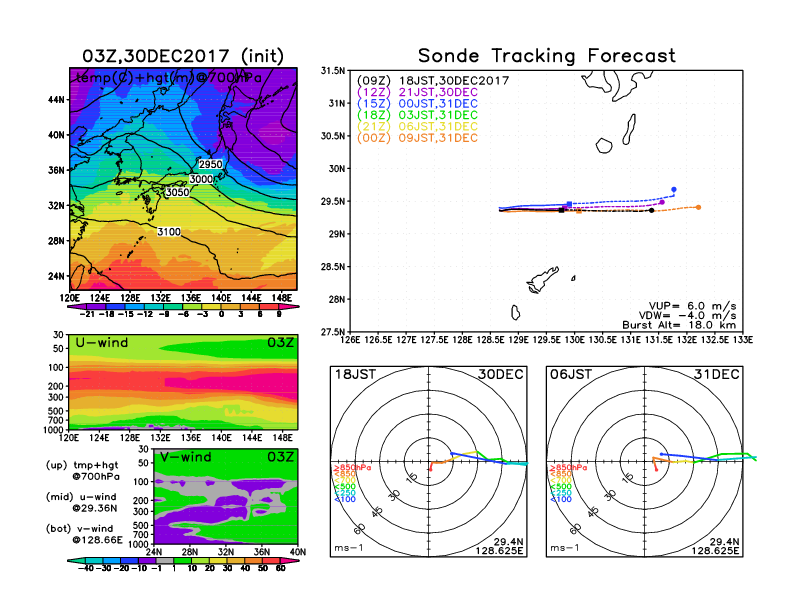Click the 60 ring label in the 18JST hodograph
The image size is (792, 612).
click(360, 529)
